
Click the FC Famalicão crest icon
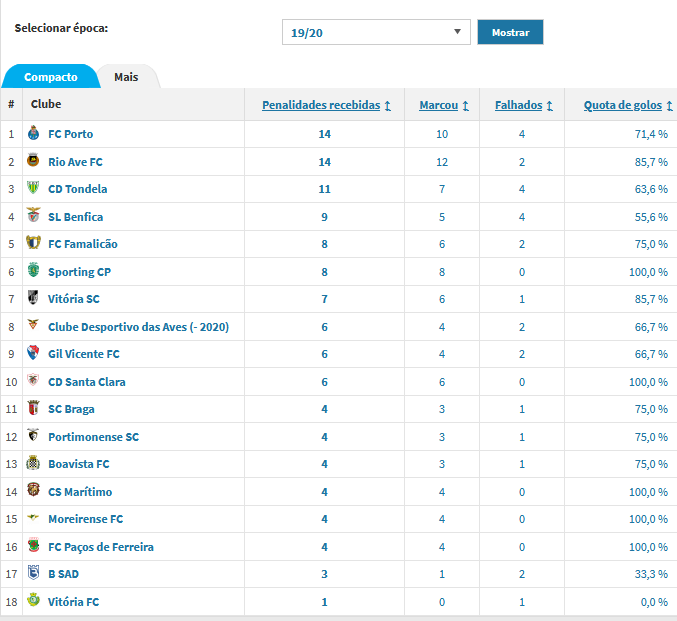point(33,243)
